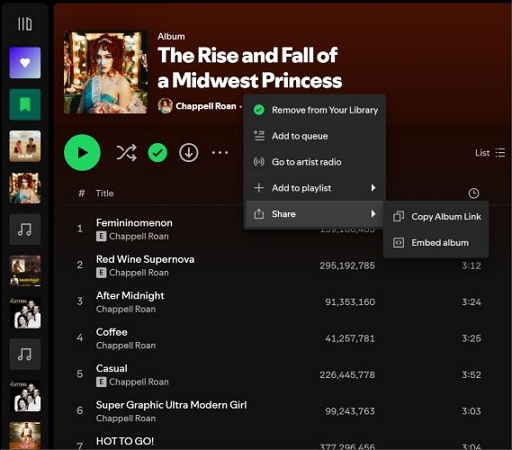Download the album with the arrow icon
This screenshot has height=450, width=512.
point(189,153)
